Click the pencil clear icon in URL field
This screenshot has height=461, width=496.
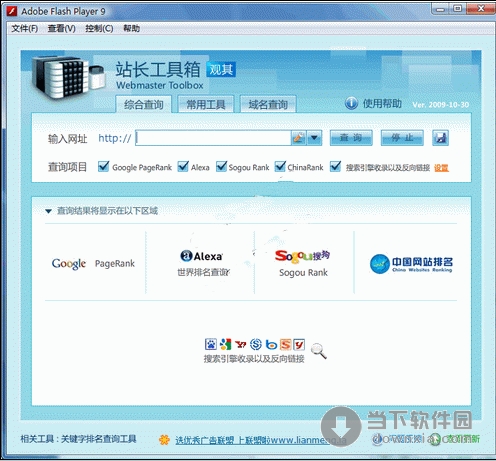pos(299,138)
